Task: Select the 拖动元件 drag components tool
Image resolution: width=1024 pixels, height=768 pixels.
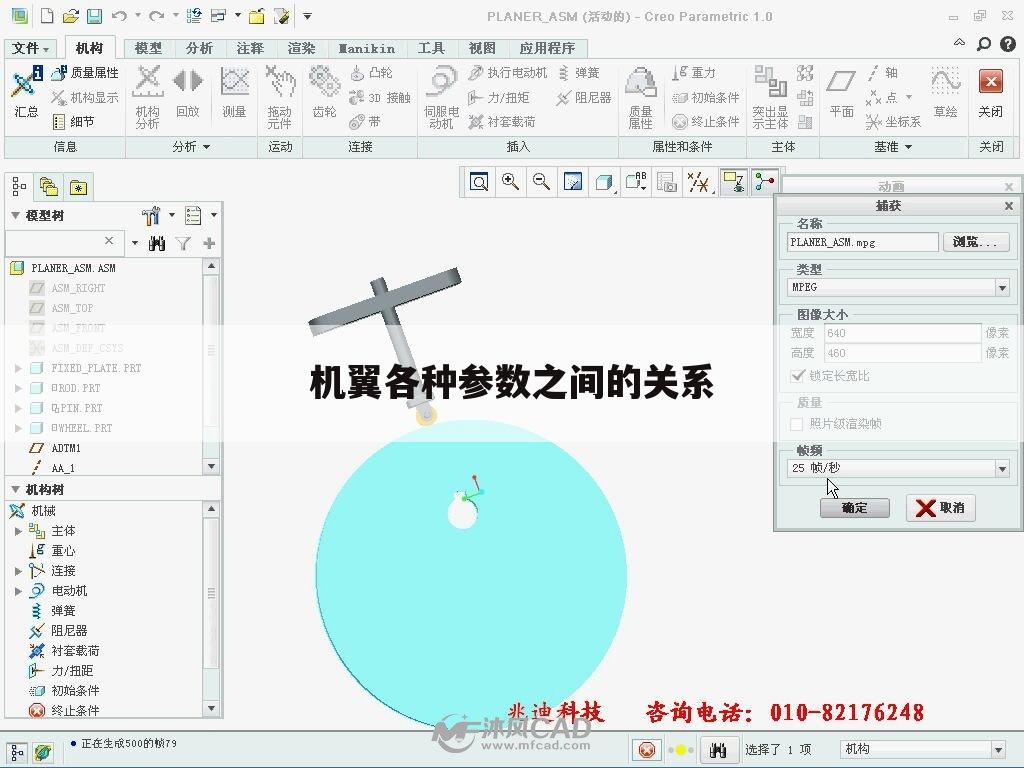Action: coord(280,97)
